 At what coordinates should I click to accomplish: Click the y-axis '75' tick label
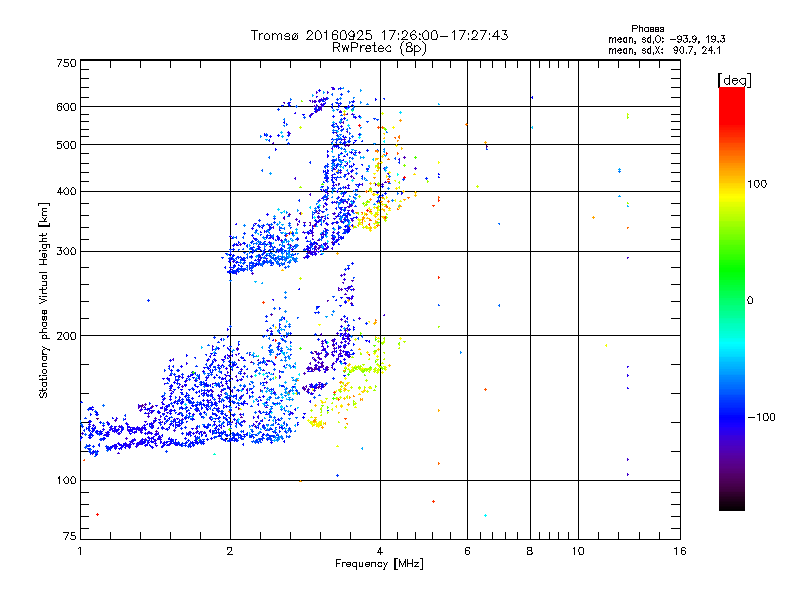point(70,536)
